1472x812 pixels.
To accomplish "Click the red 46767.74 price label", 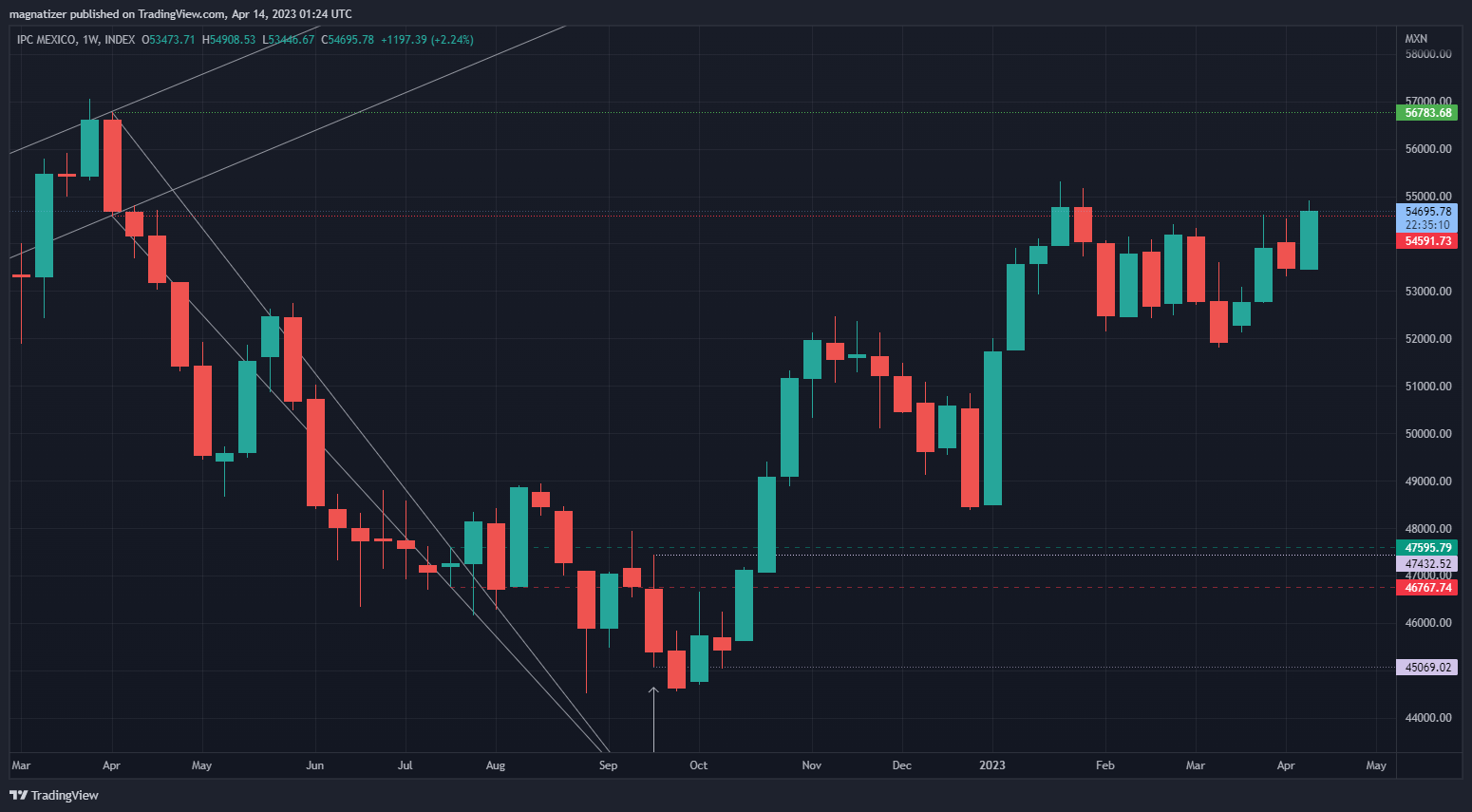I will pos(1427,588).
